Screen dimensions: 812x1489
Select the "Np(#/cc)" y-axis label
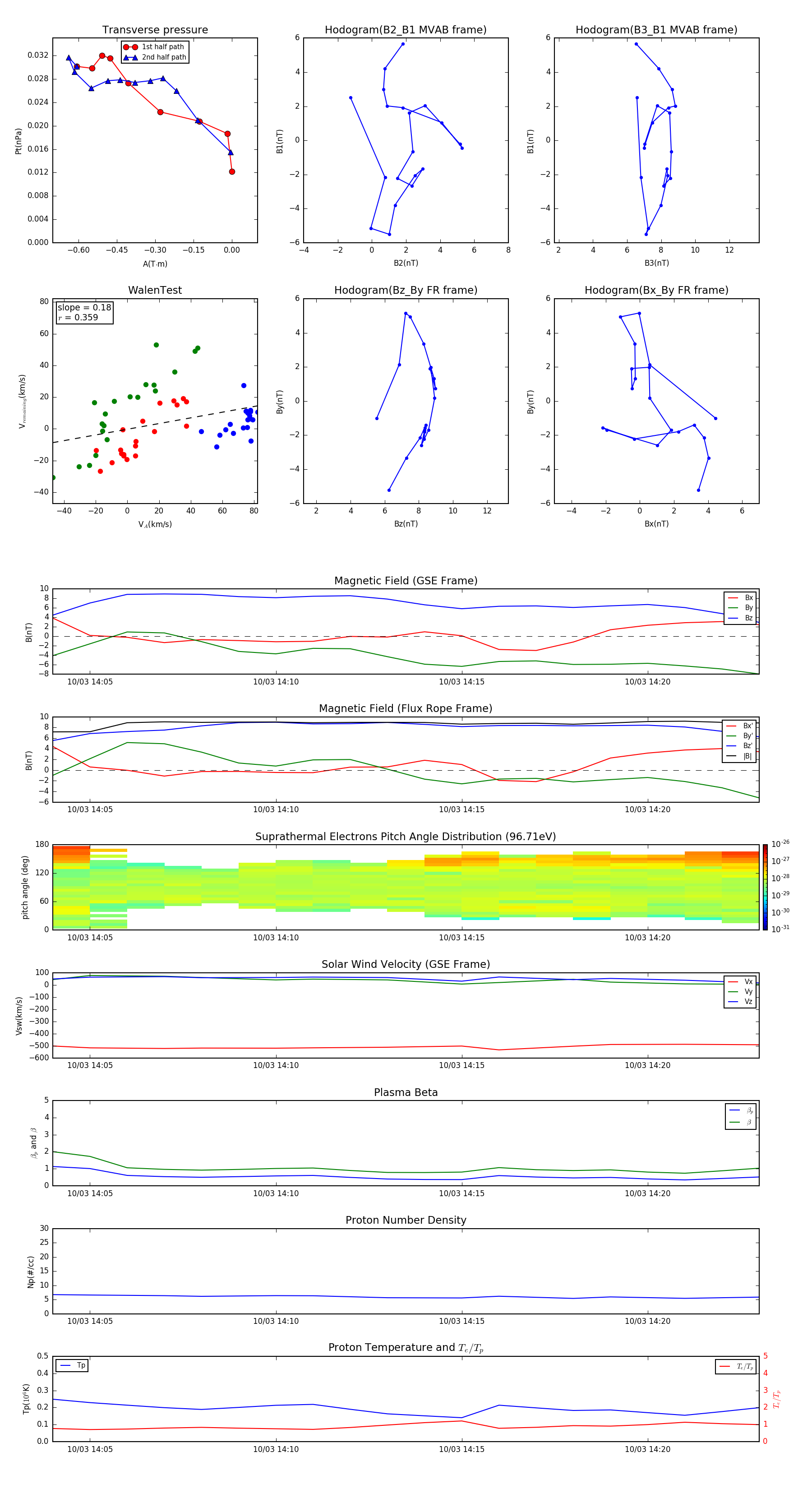point(31,1272)
